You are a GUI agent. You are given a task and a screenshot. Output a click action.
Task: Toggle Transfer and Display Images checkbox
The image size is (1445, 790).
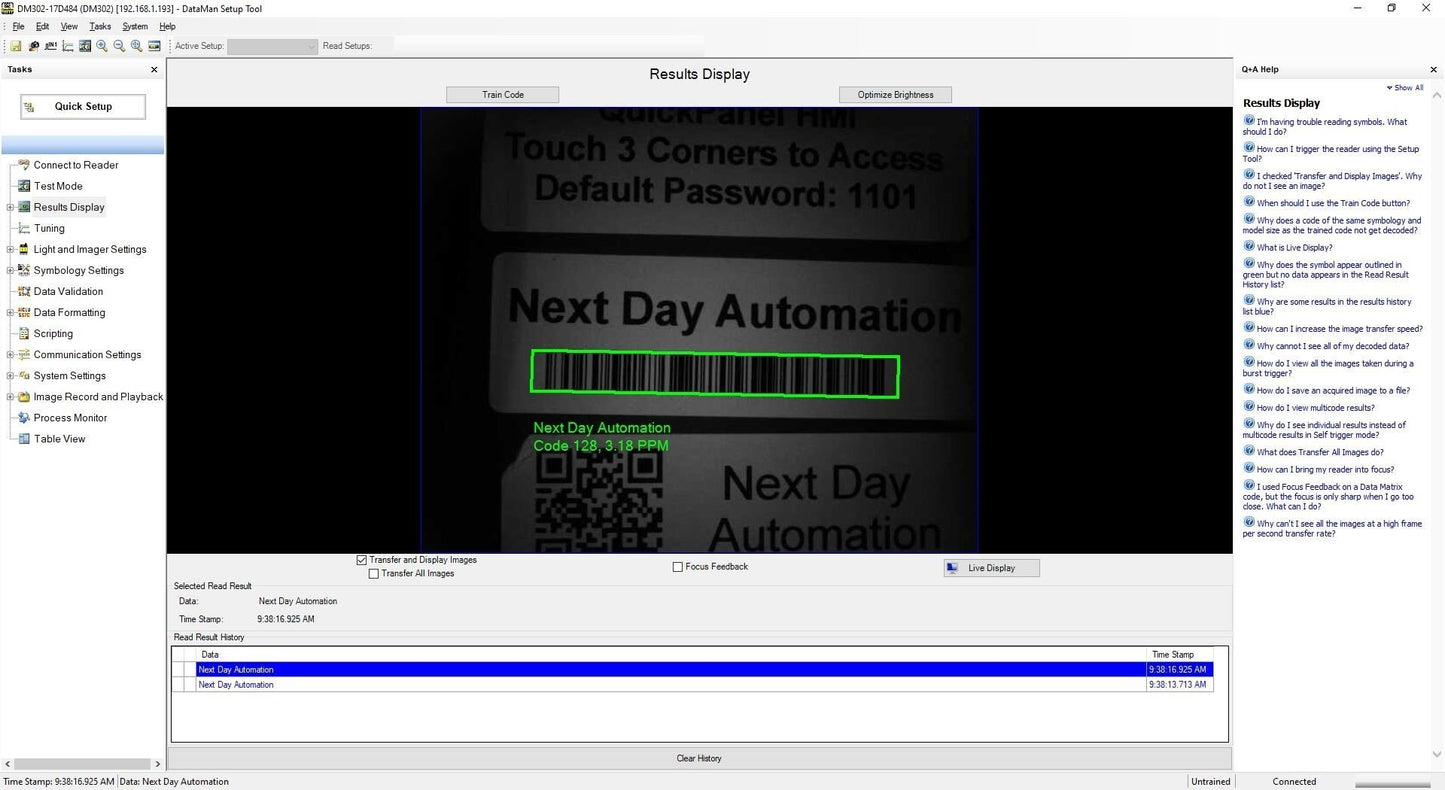tap(362, 560)
